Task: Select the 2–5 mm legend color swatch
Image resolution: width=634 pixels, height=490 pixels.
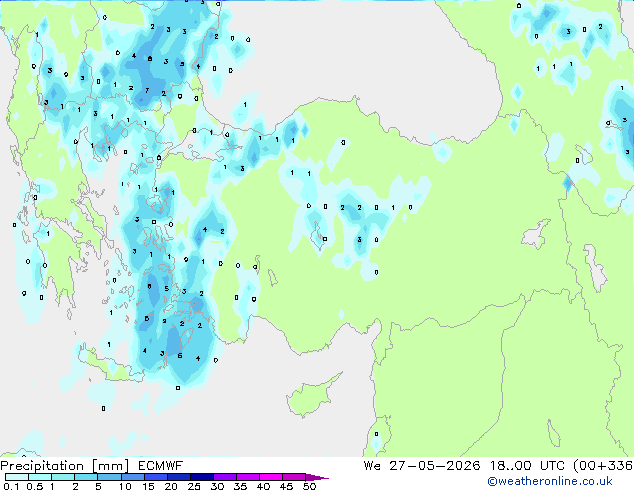Action: 86,477
